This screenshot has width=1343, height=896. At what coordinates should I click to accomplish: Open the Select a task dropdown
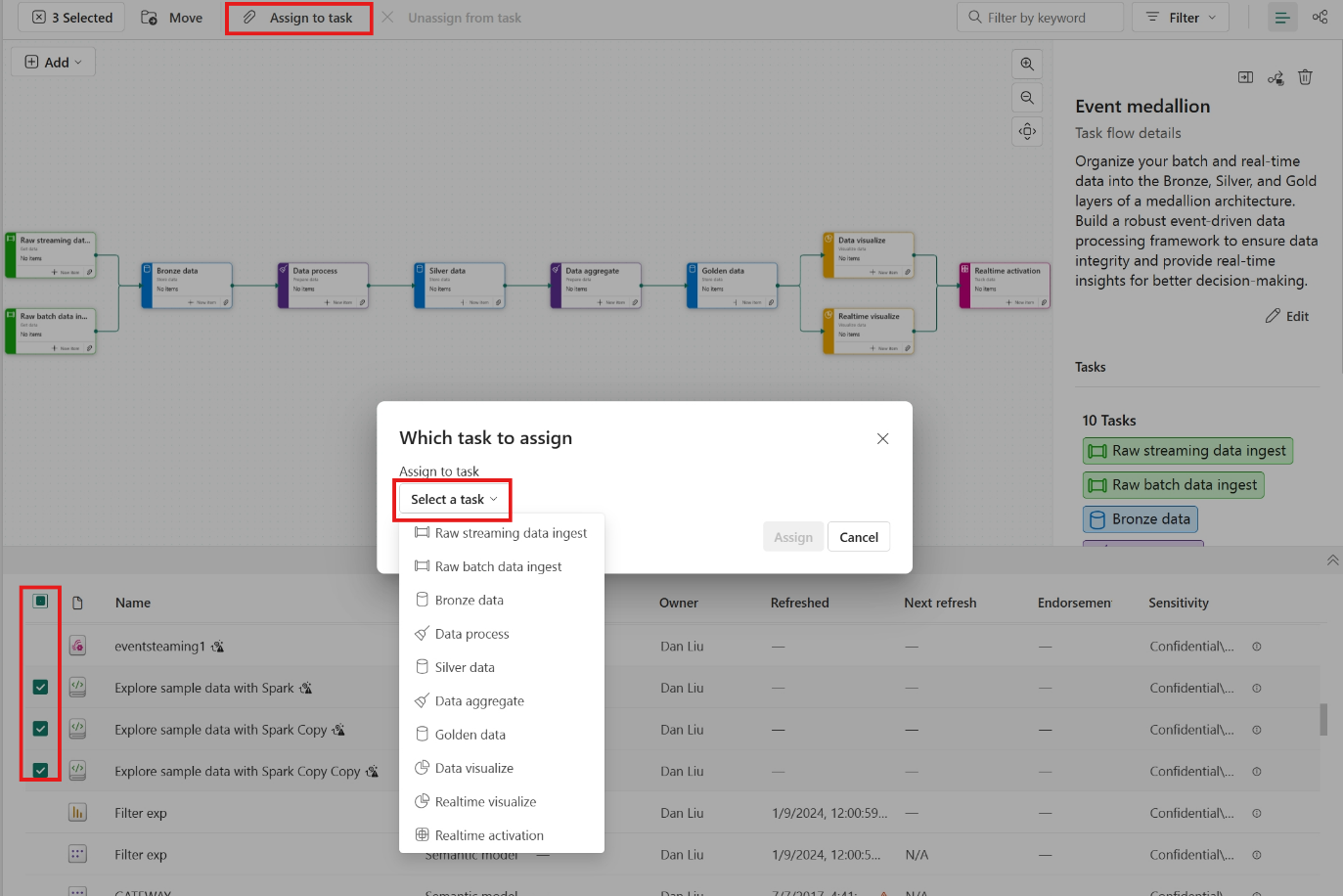click(x=454, y=499)
